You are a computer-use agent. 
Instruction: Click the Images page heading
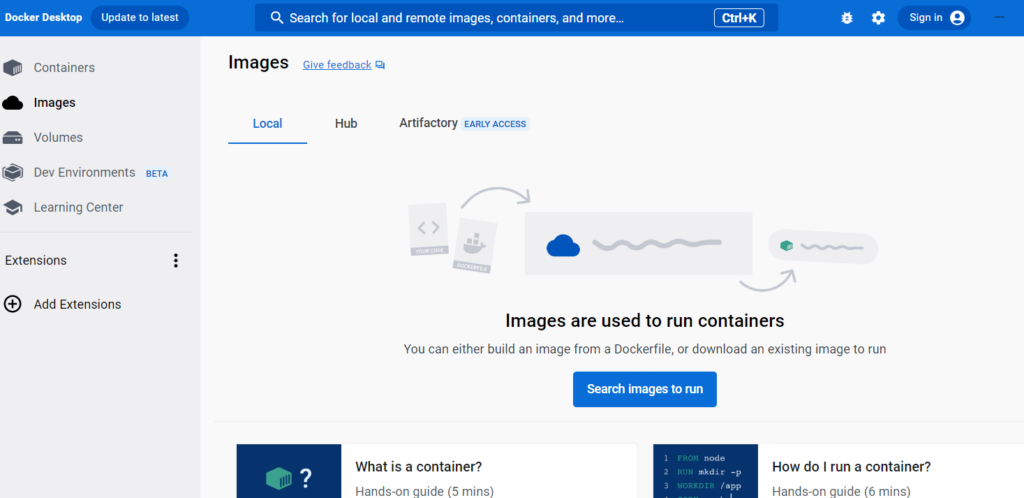coord(259,63)
